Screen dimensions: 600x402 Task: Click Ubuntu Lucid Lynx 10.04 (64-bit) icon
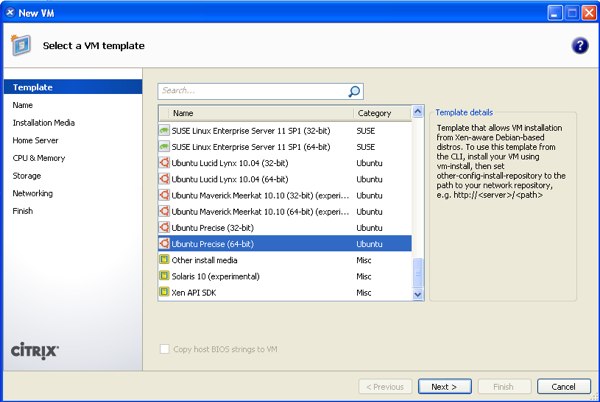click(x=164, y=179)
